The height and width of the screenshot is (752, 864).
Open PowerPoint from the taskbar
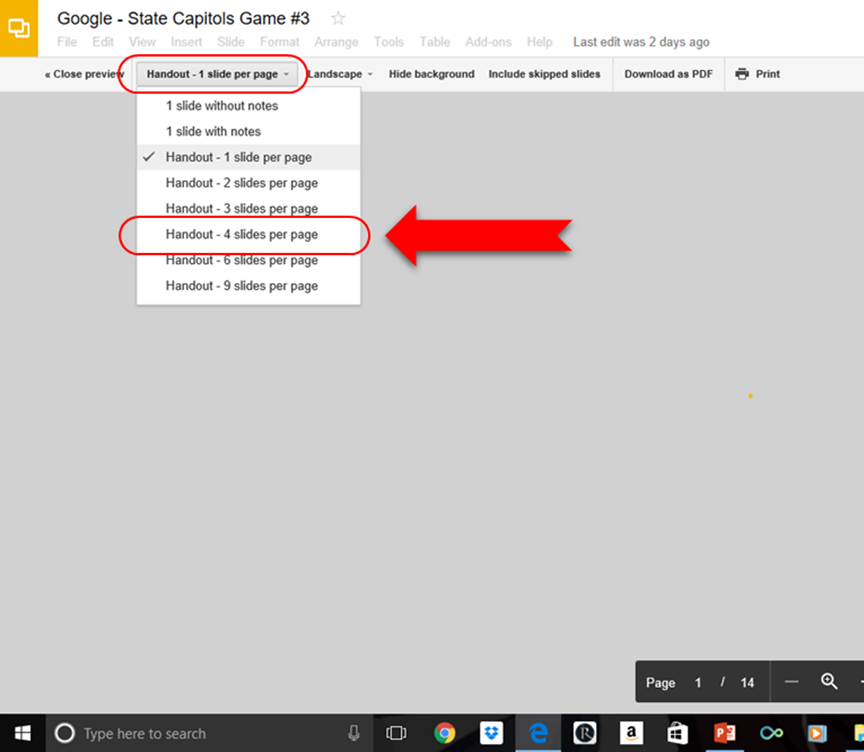click(725, 733)
